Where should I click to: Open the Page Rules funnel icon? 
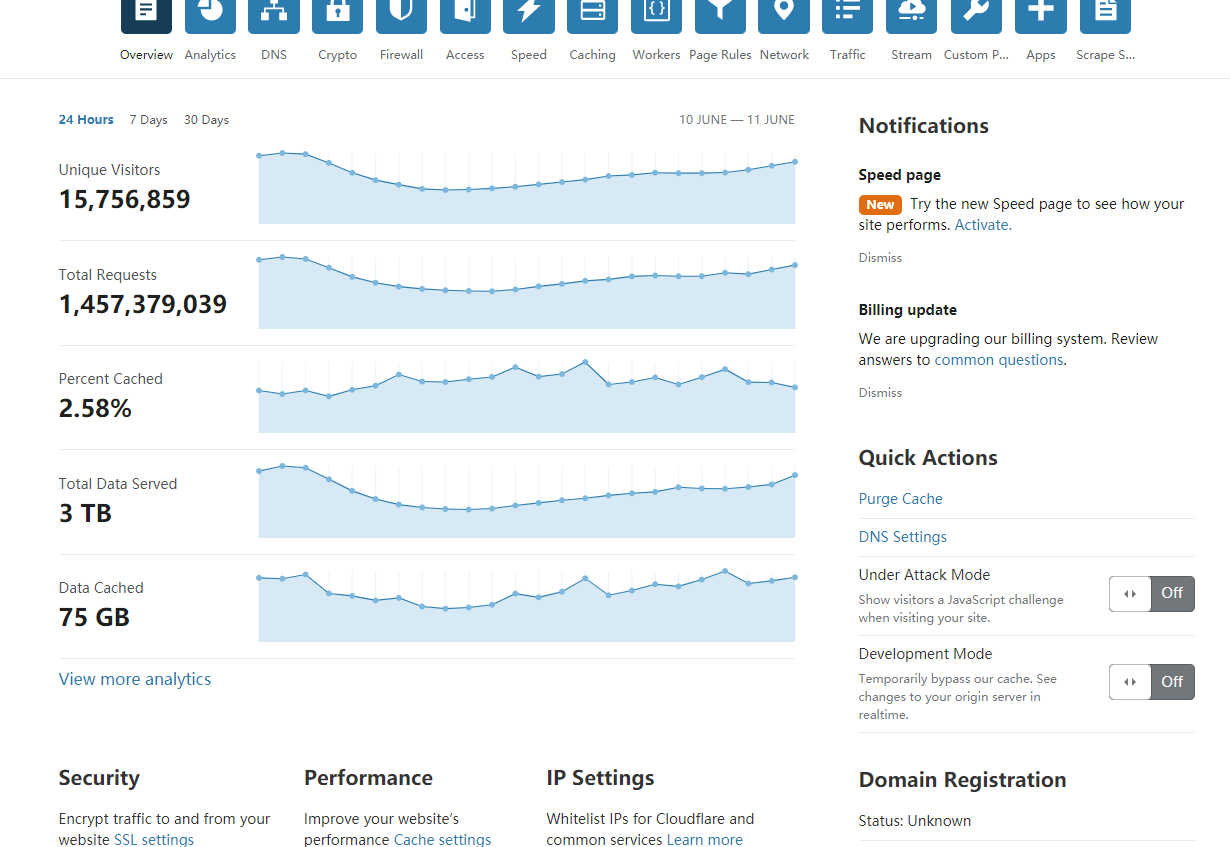tap(720, 14)
